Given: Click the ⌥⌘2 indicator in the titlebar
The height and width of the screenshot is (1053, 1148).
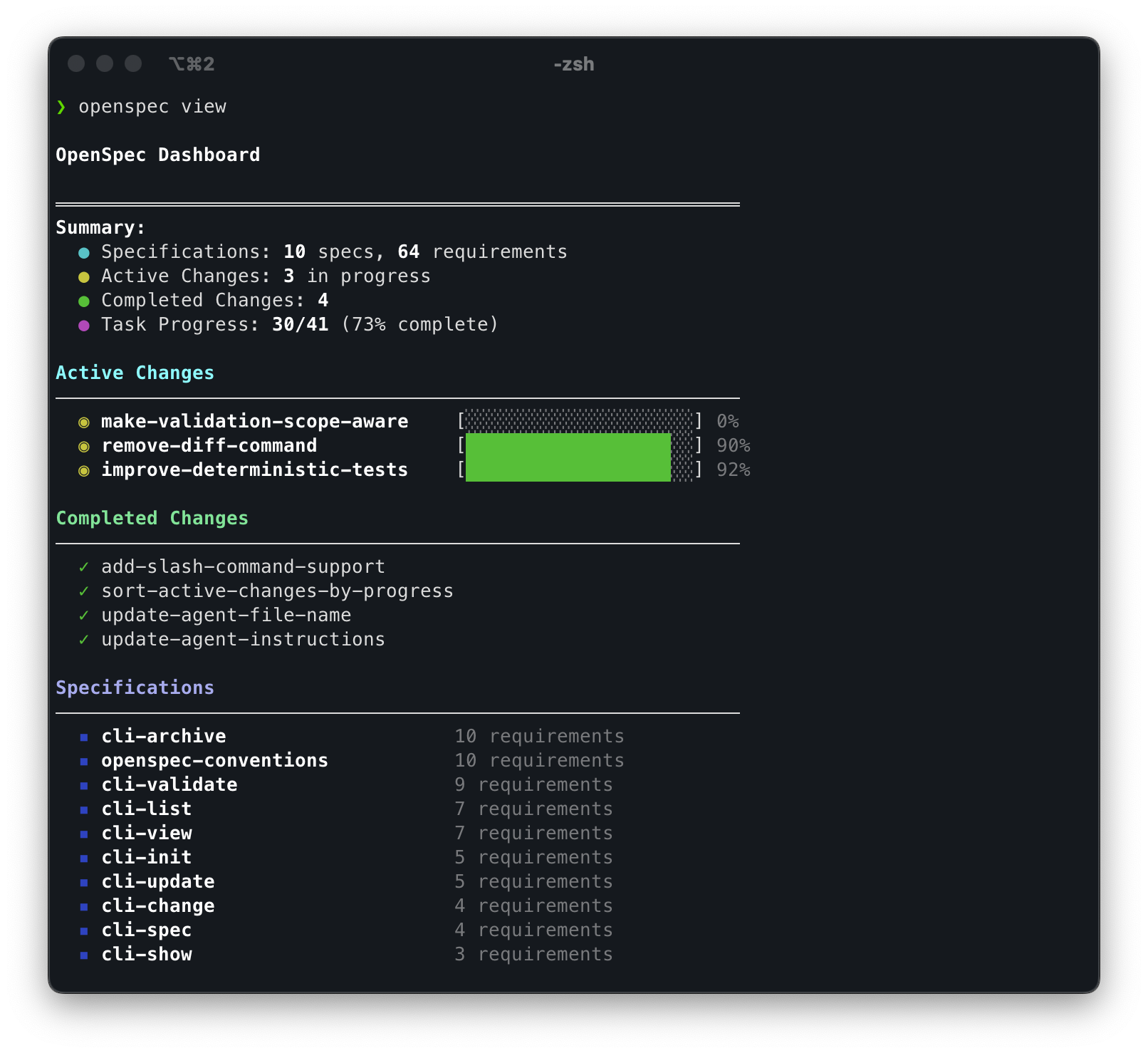Looking at the screenshot, I should point(193,64).
